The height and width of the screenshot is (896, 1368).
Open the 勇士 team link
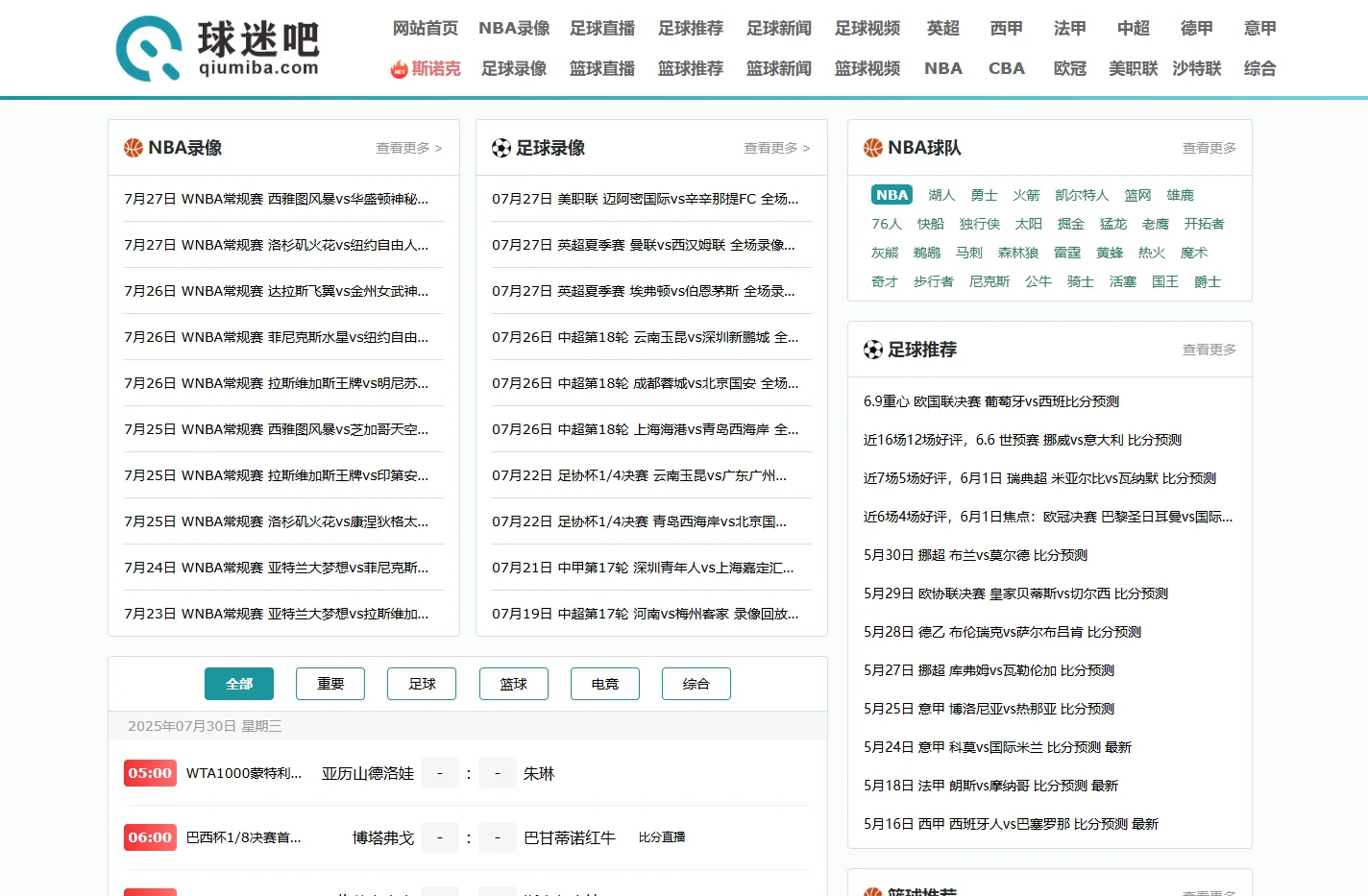[985, 195]
